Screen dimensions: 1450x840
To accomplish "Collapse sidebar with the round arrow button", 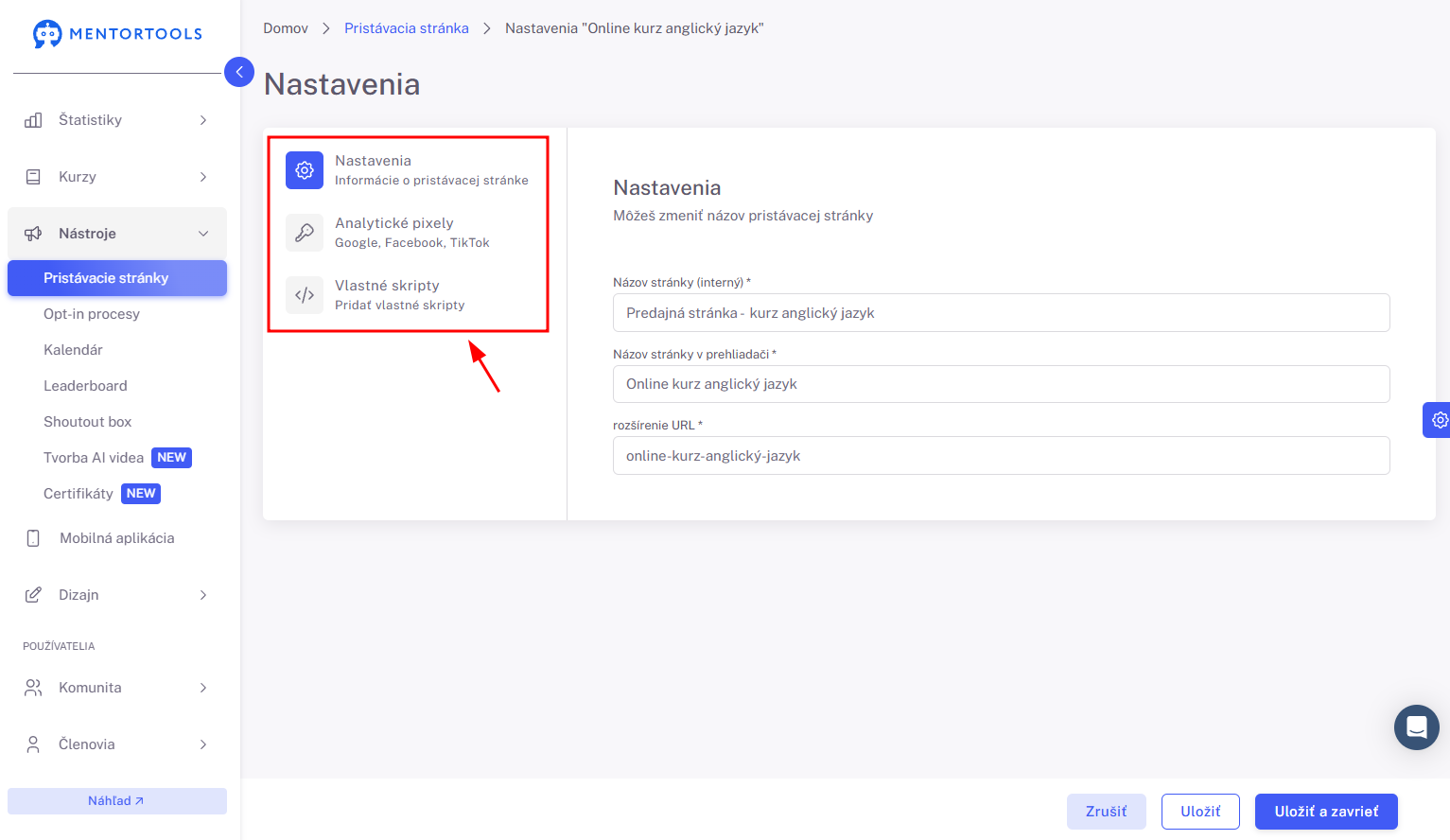I will click(239, 72).
